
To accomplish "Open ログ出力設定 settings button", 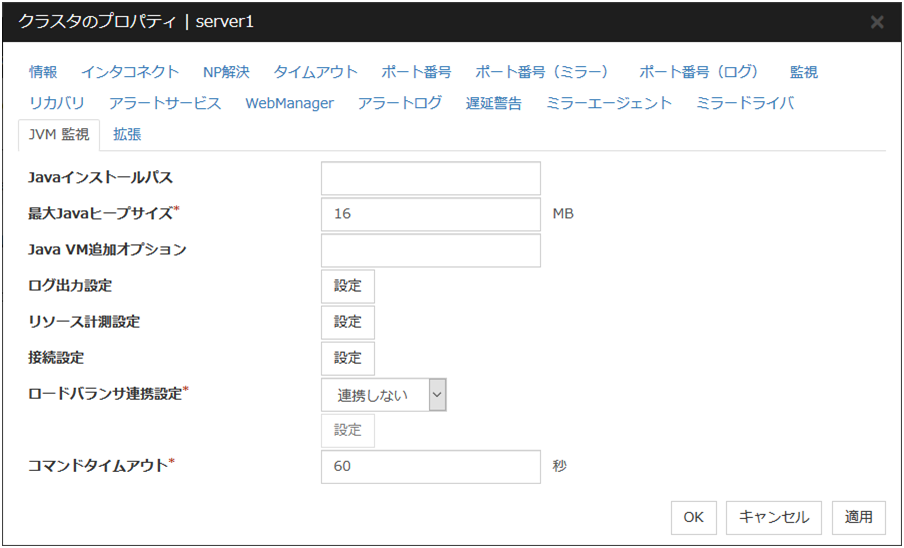I will click(347, 286).
